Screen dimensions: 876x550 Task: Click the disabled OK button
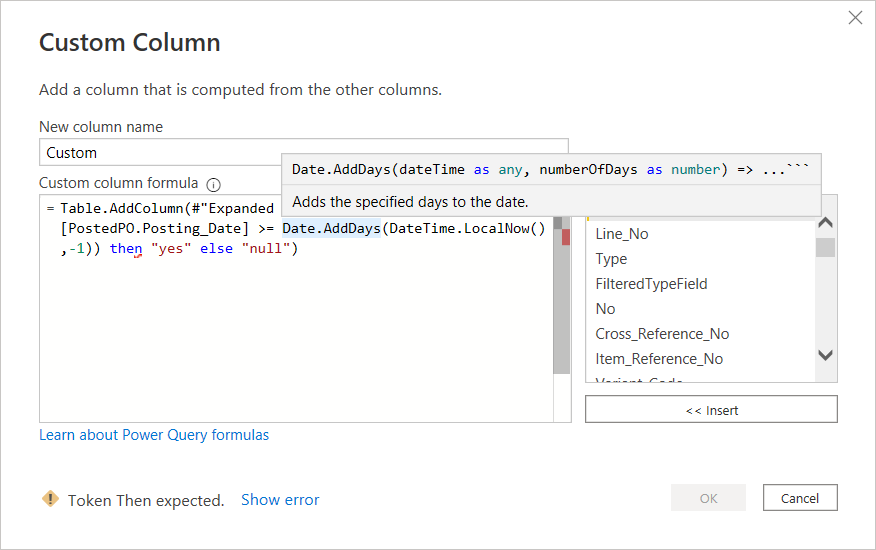[708, 497]
